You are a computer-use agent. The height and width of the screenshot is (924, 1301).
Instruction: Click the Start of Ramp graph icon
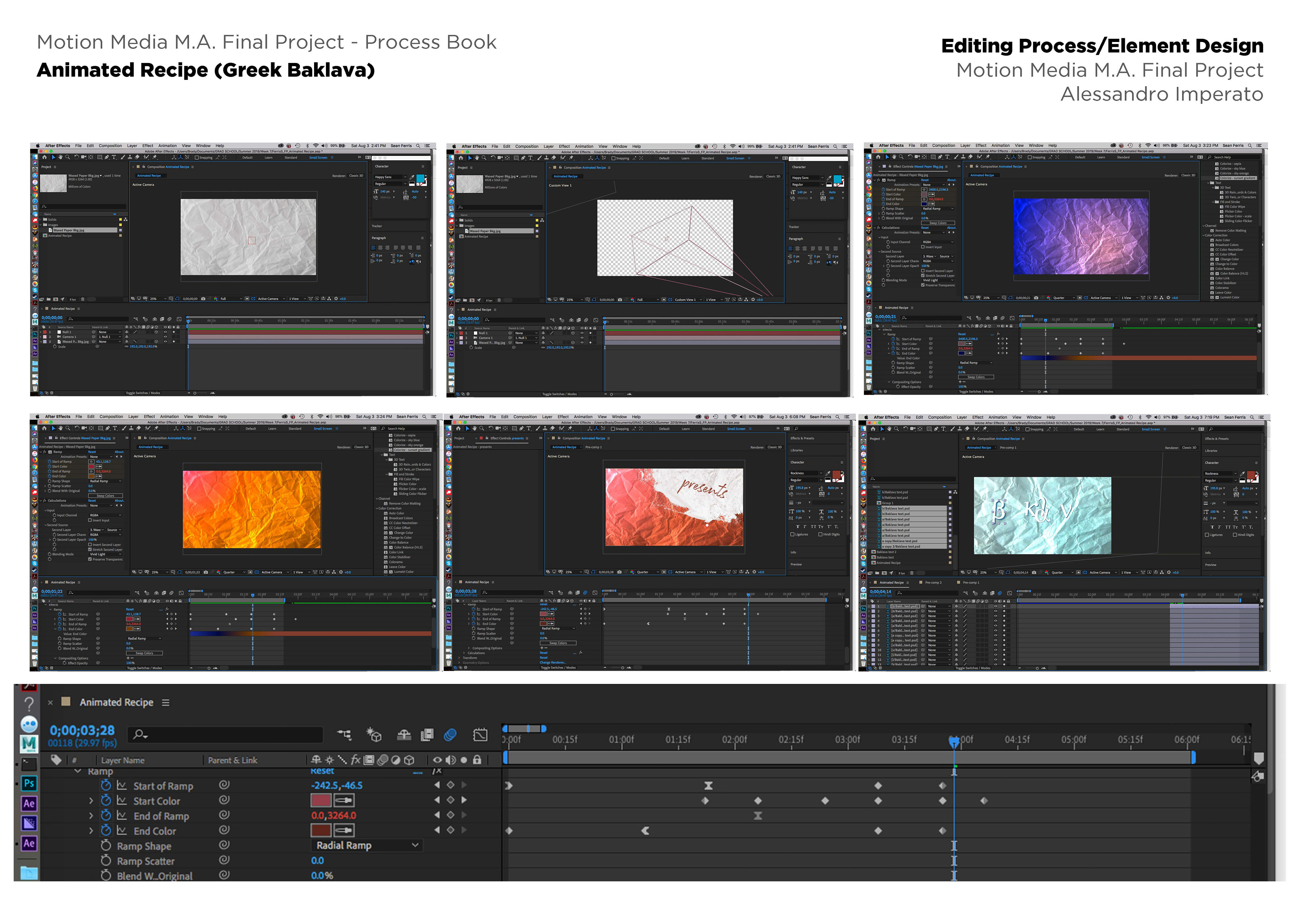pos(122,786)
